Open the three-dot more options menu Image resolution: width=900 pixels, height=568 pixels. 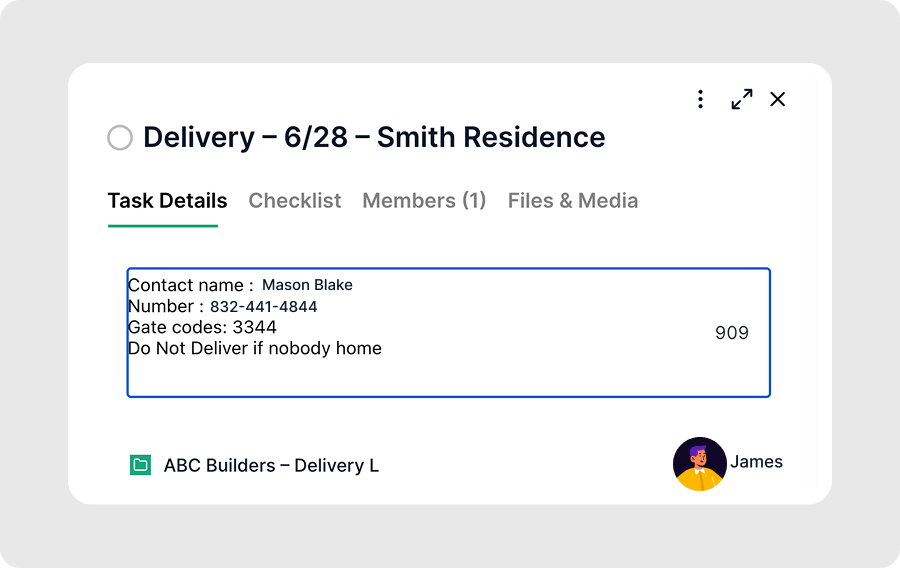700,99
